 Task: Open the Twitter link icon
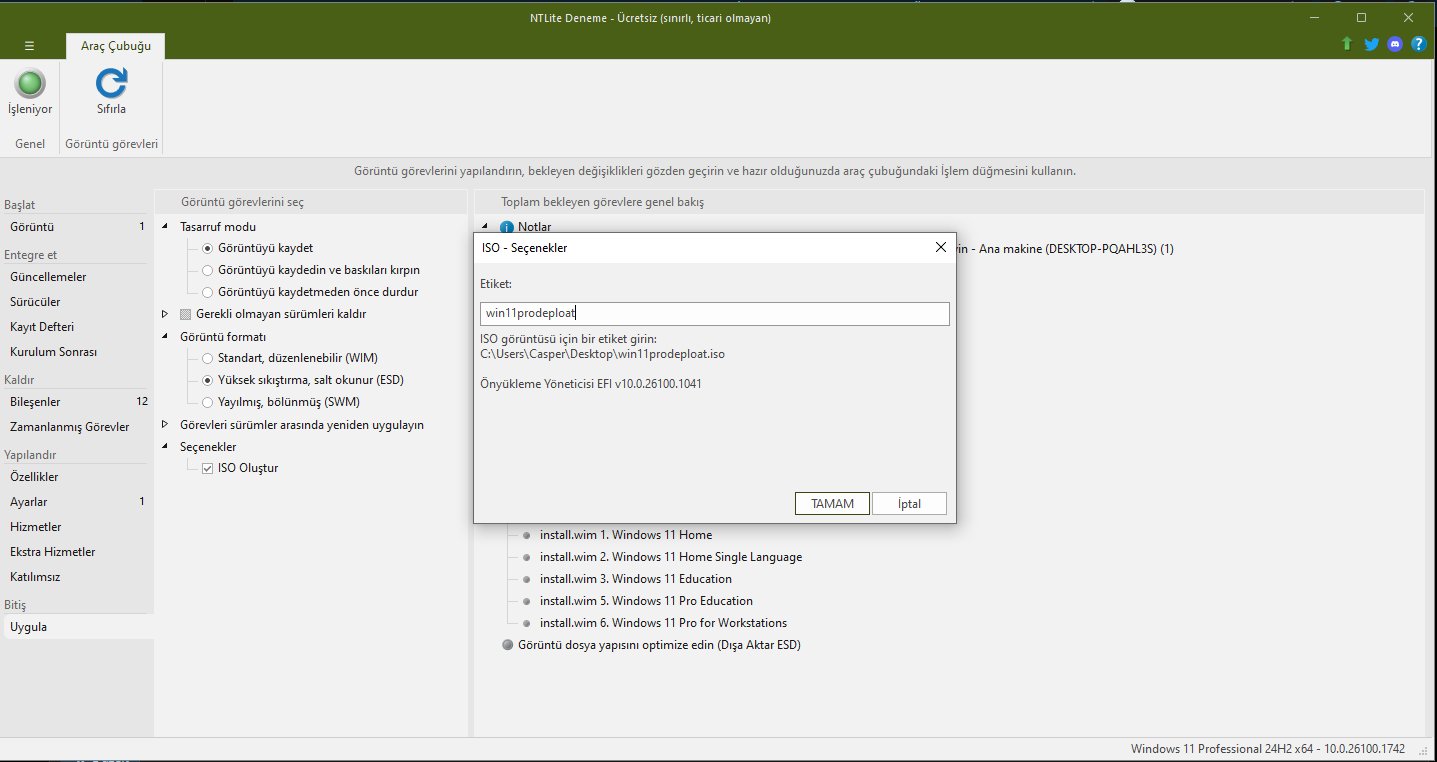coord(1371,44)
